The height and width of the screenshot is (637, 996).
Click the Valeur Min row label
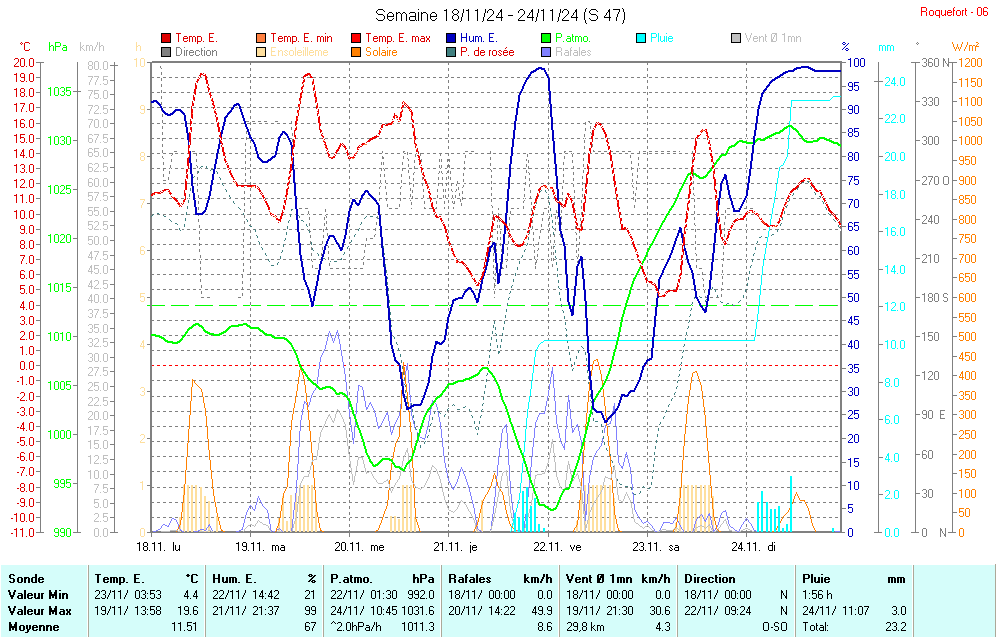36,594
